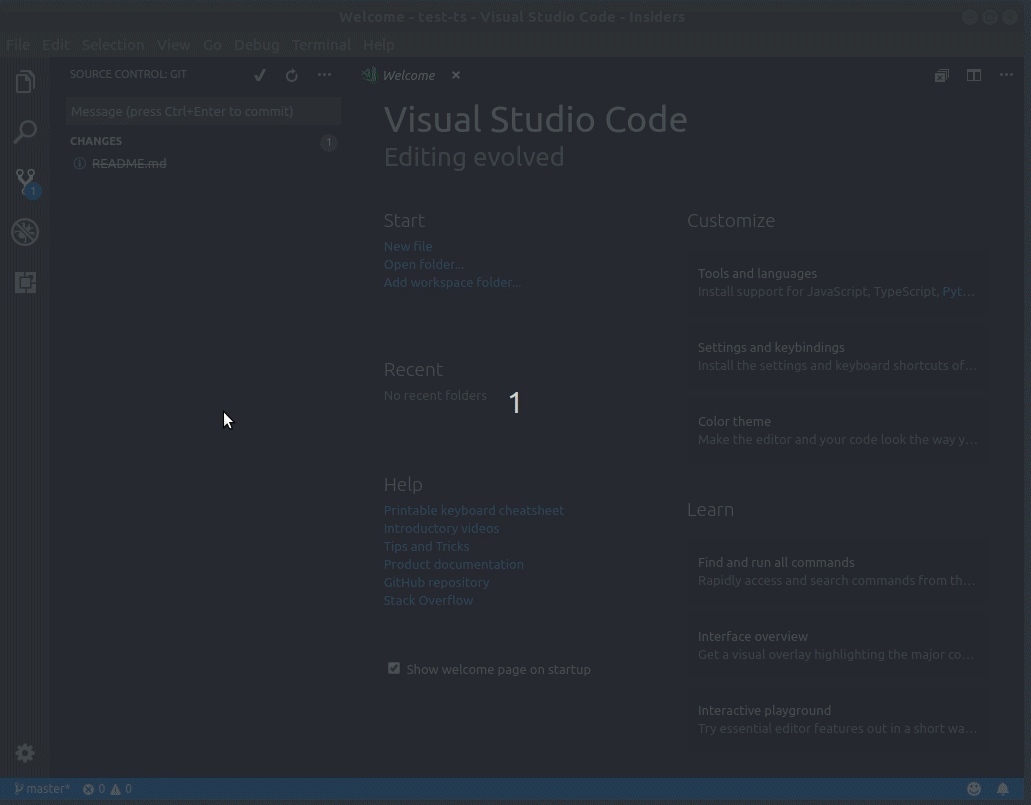Image resolution: width=1031 pixels, height=805 pixels.
Task: Open the Edit menu
Action: [x=56, y=45]
